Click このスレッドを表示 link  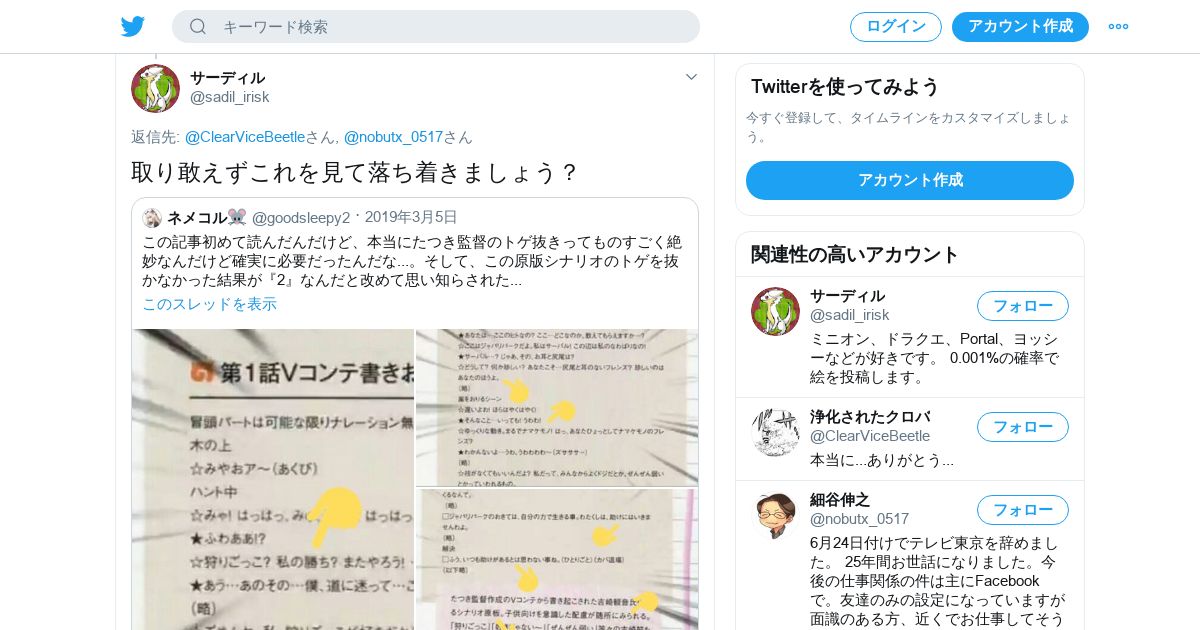tap(209, 304)
